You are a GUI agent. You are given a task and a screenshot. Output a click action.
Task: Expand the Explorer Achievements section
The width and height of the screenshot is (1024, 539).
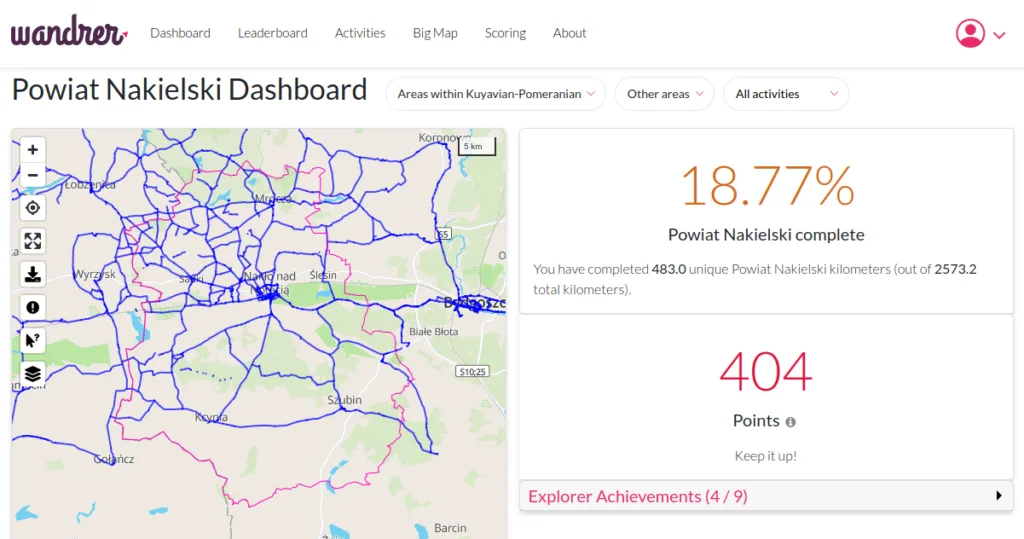(x=765, y=496)
